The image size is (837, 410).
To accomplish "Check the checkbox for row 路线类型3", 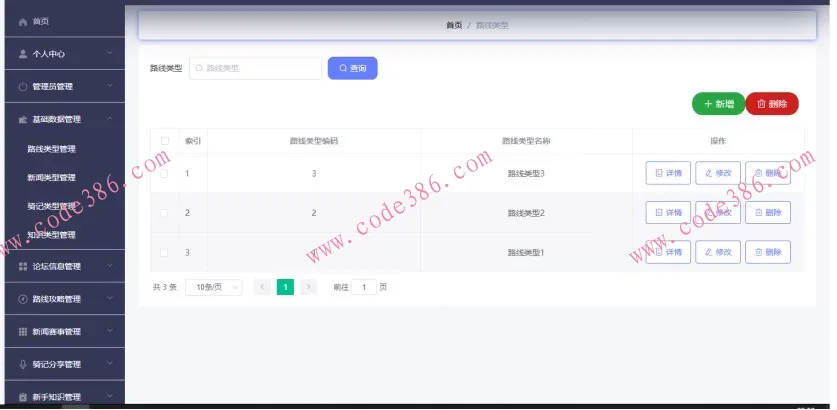I will point(164,174).
